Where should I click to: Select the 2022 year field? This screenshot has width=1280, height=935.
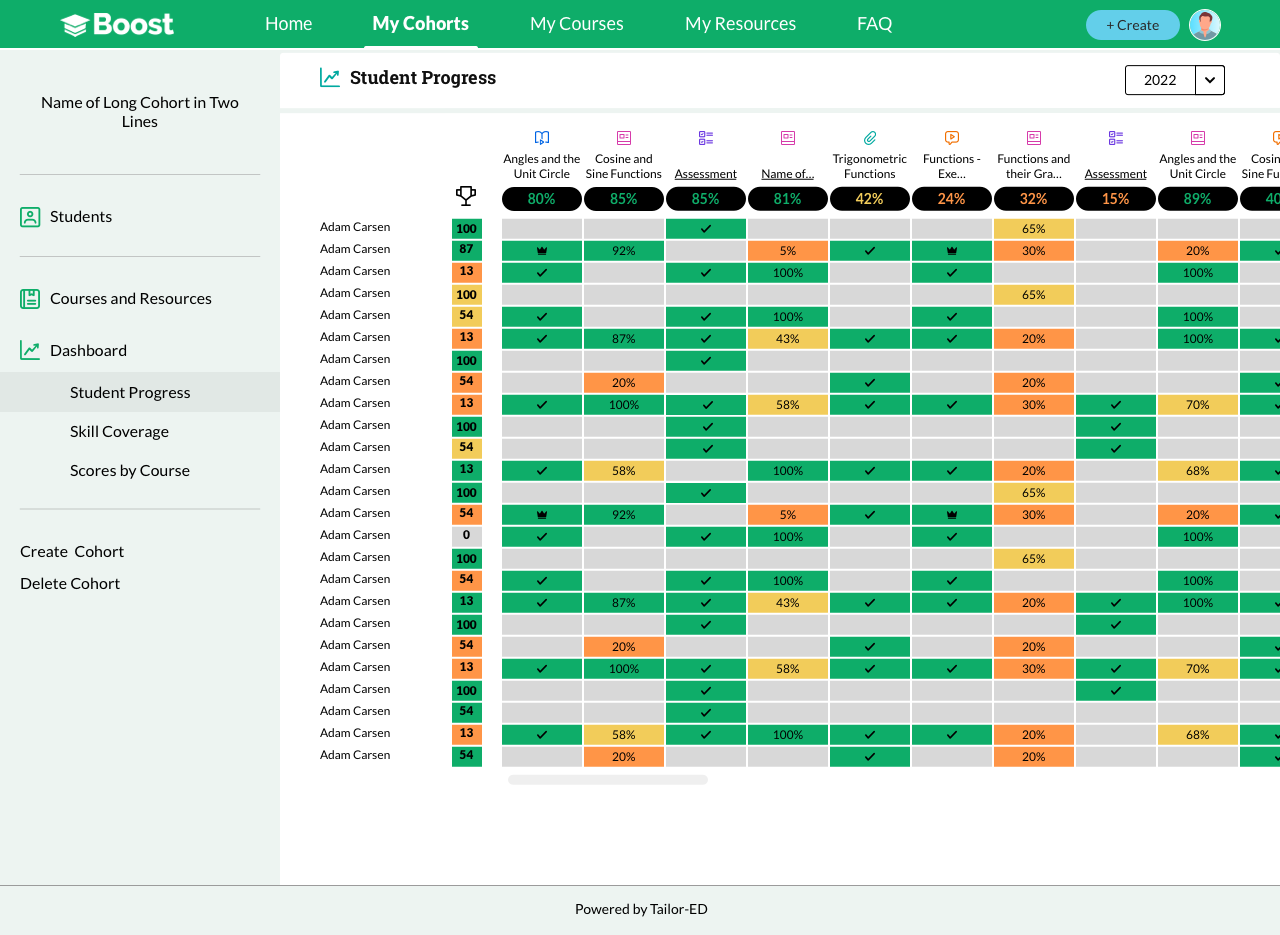[1160, 80]
